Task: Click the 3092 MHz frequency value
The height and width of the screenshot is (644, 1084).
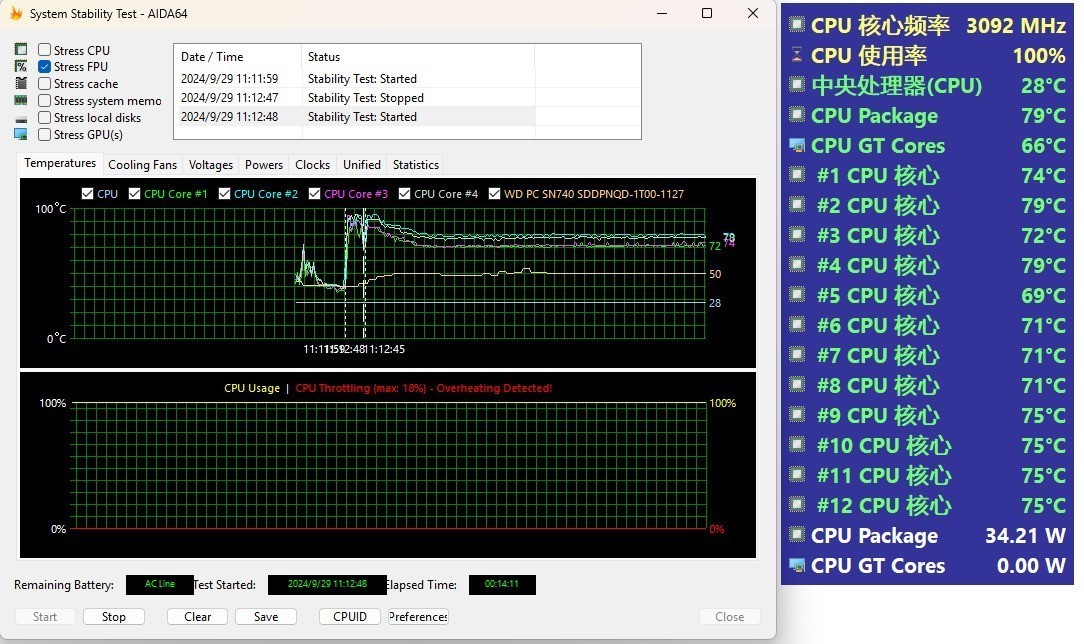Action: click(x=1016, y=26)
